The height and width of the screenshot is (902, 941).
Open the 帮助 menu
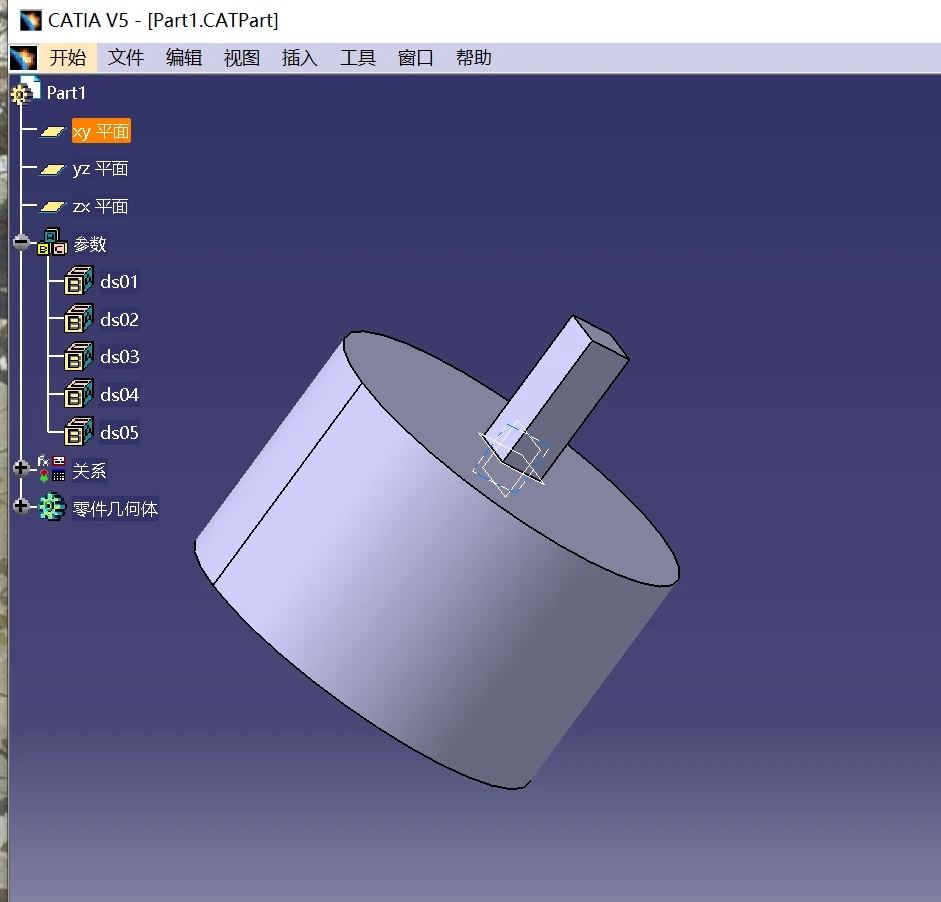click(x=474, y=58)
